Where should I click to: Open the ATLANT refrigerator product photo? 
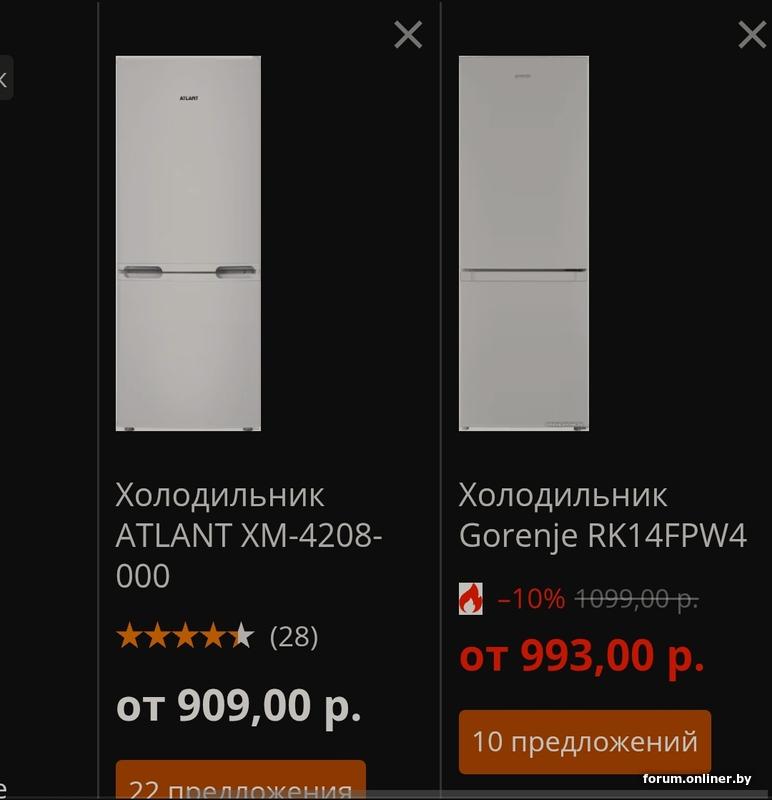click(188, 243)
